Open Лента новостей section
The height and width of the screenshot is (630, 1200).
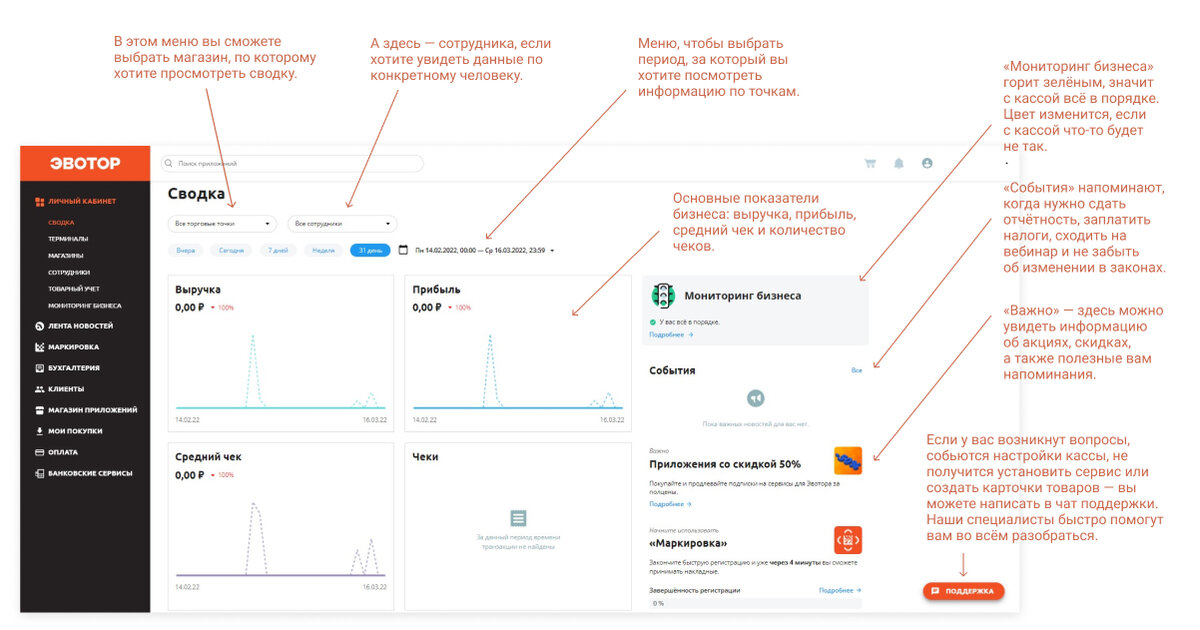(x=81, y=326)
